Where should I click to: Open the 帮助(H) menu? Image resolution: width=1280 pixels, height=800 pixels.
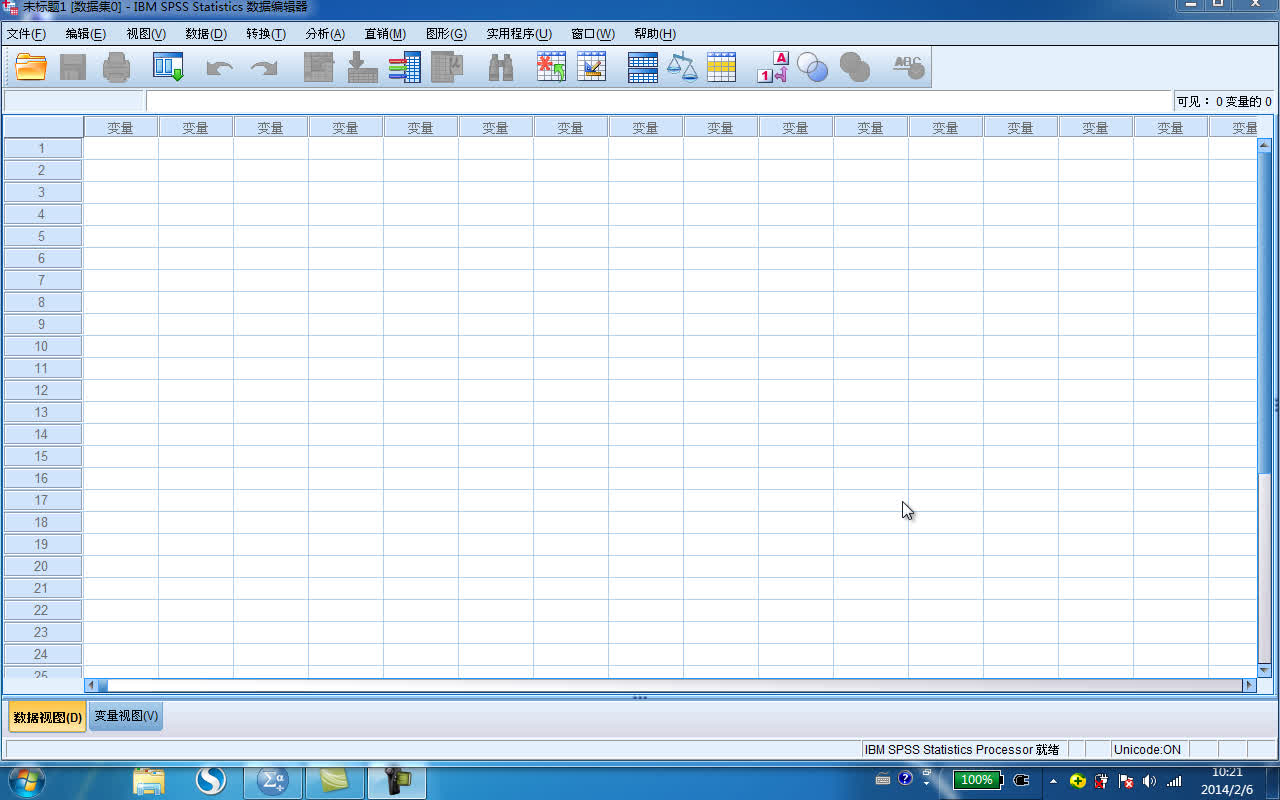point(655,34)
